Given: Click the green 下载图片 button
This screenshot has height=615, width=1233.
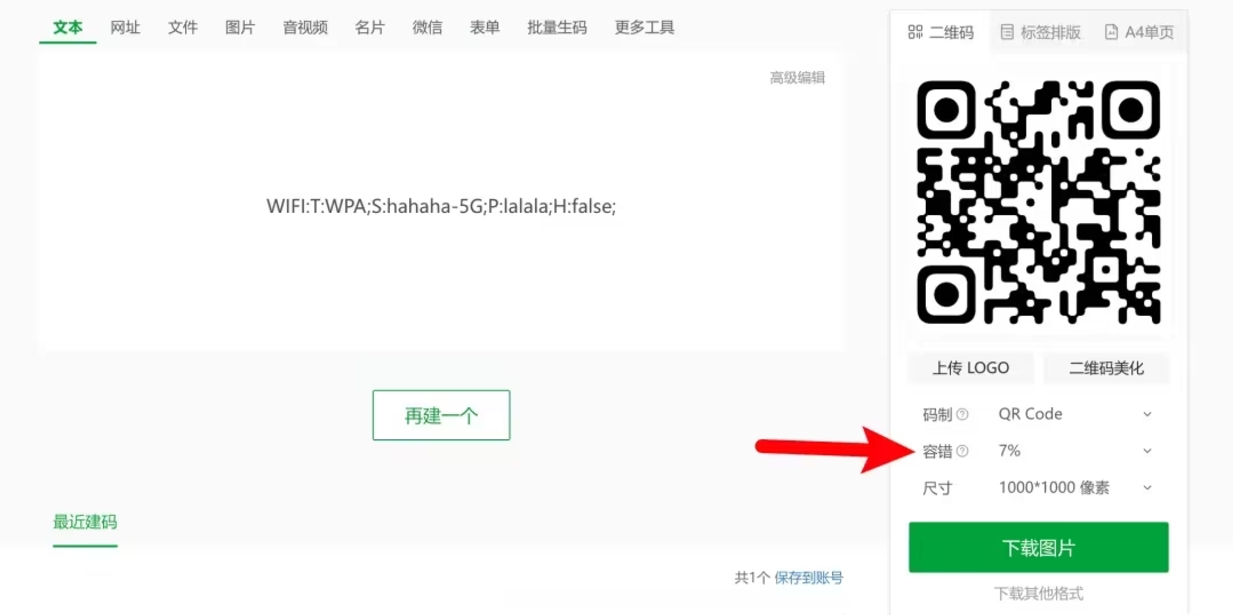Looking at the screenshot, I should [x=1038, y=547].
